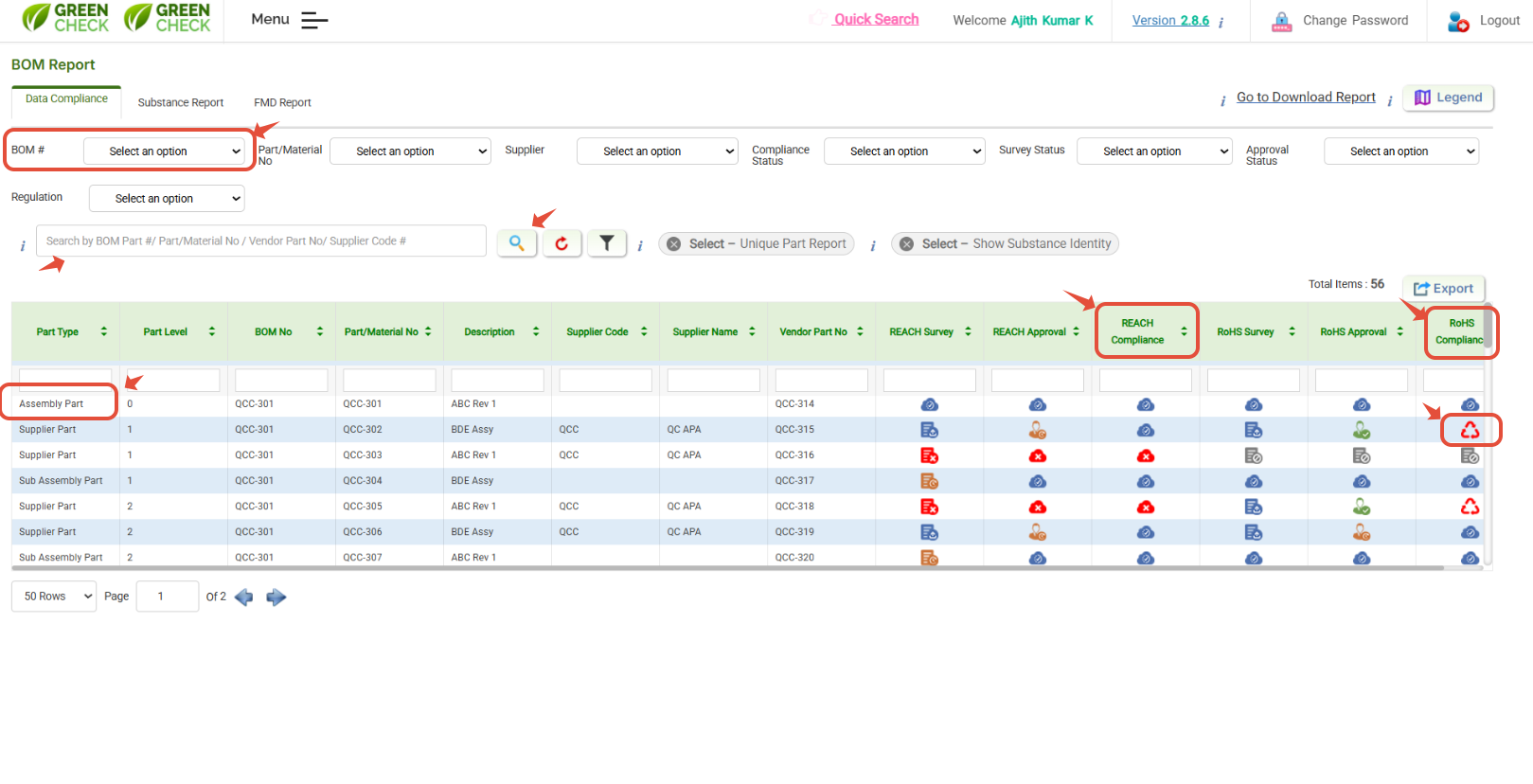Click the BOM part search text field
1533x784 pixels.
[x=261, y=241]
